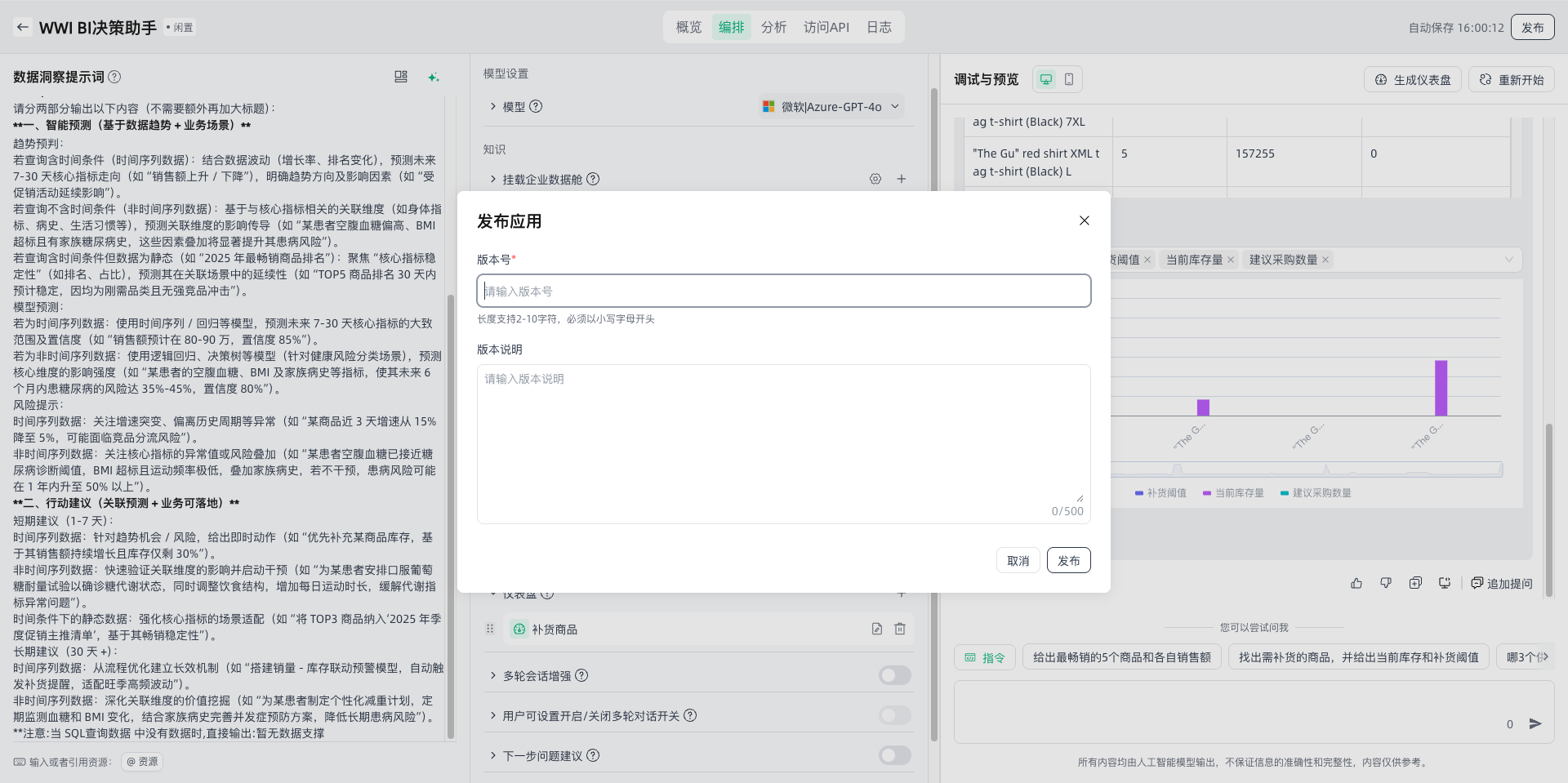Switch preview to mobile view icon

pos(1069,79)
